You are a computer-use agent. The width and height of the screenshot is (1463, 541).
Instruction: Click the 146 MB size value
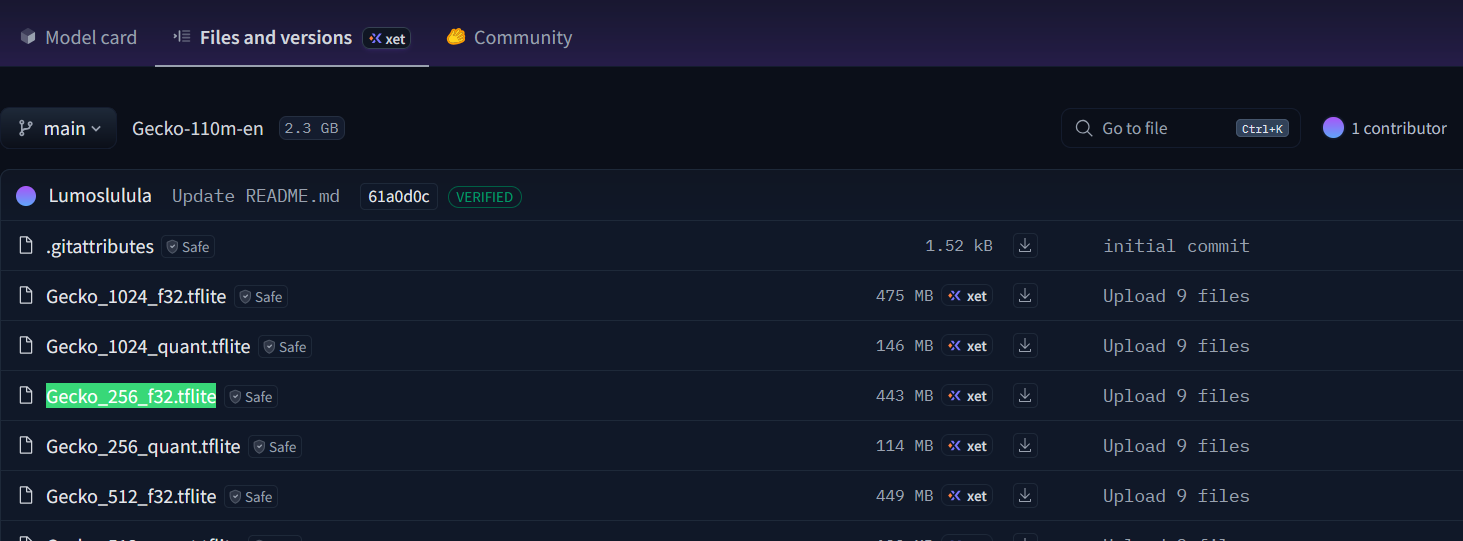pos(904,346)
